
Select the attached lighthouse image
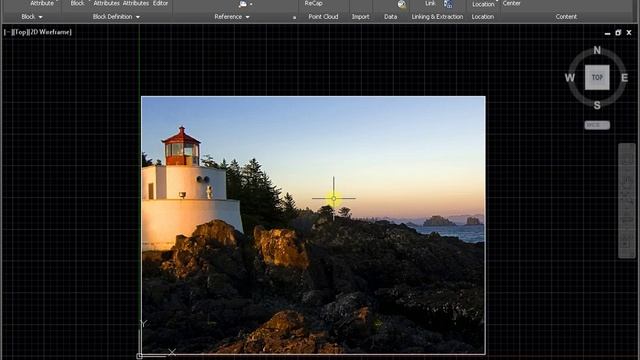click(x=313, y=225)
